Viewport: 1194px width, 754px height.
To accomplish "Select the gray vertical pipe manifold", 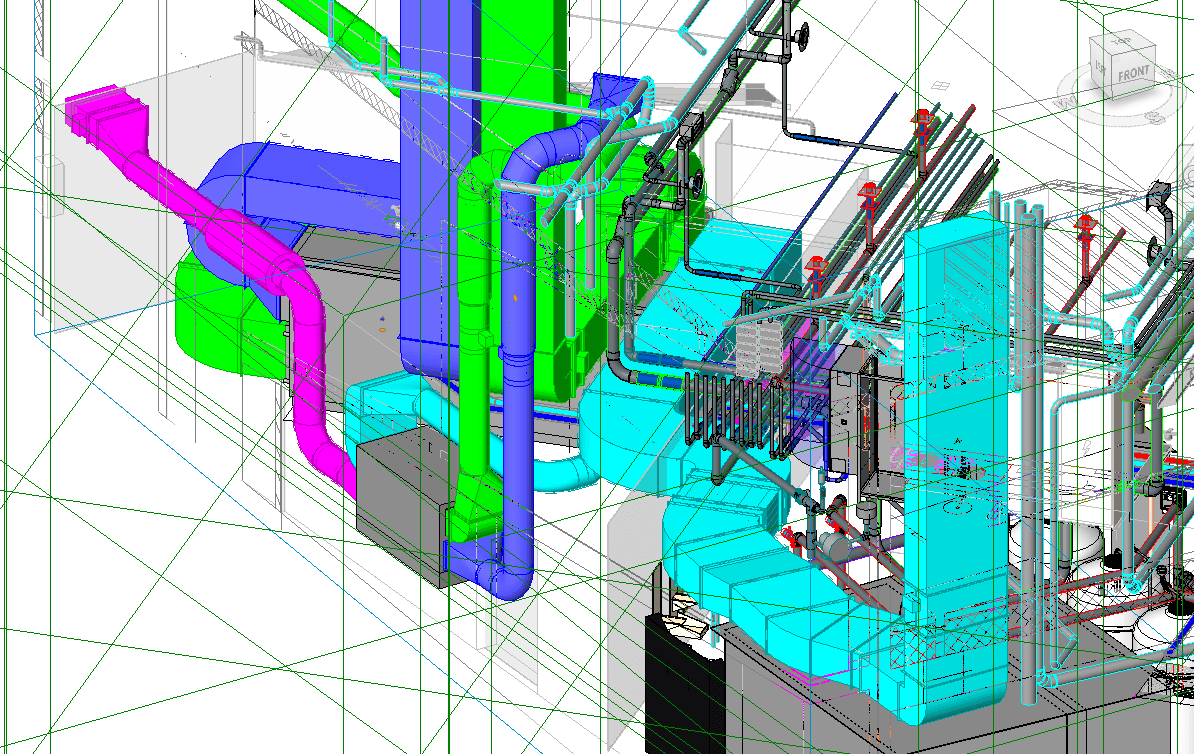I will pyautogui.click(x=735, y=410).
